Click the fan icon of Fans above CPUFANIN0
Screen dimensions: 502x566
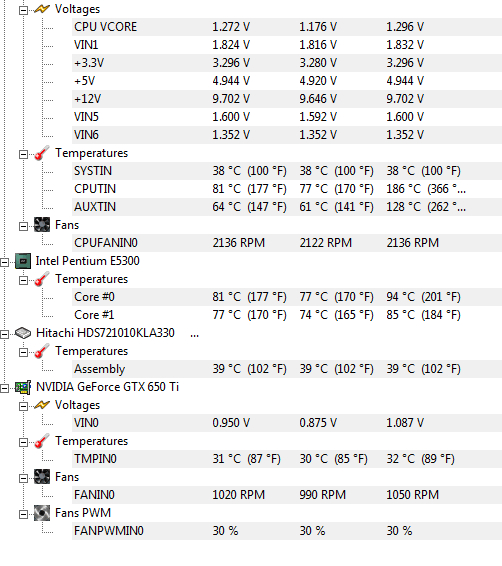(42, 225)
